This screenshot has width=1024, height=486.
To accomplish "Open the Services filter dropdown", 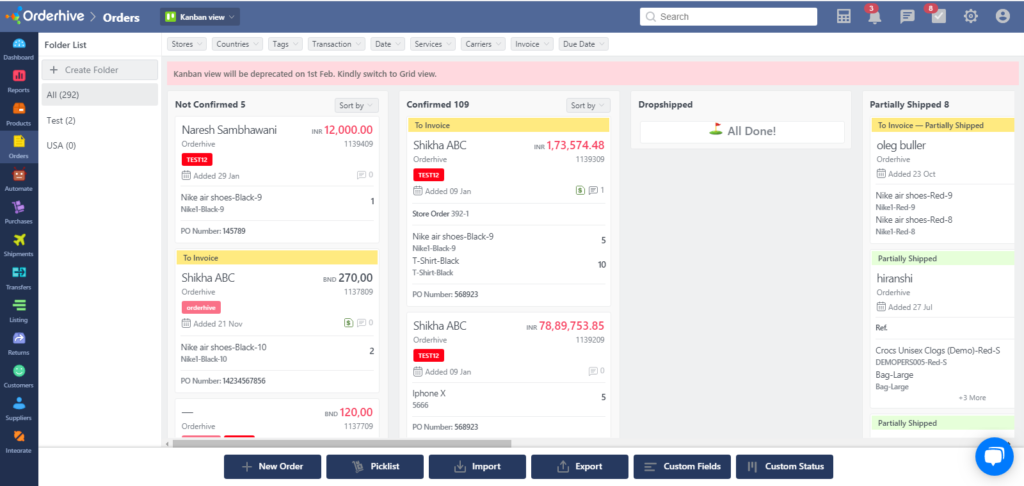I will 433,44.
